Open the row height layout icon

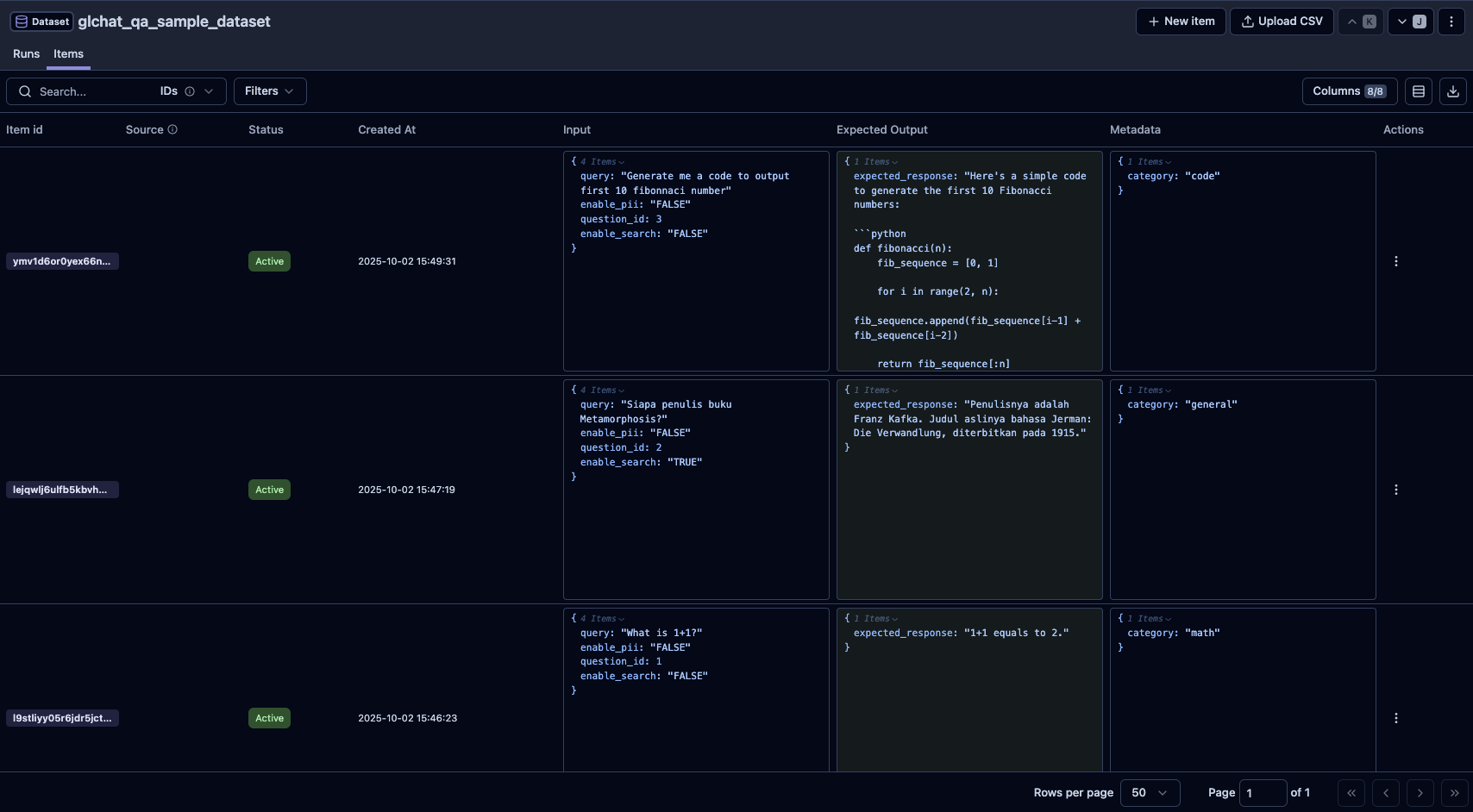click(x=1418, y=91)
